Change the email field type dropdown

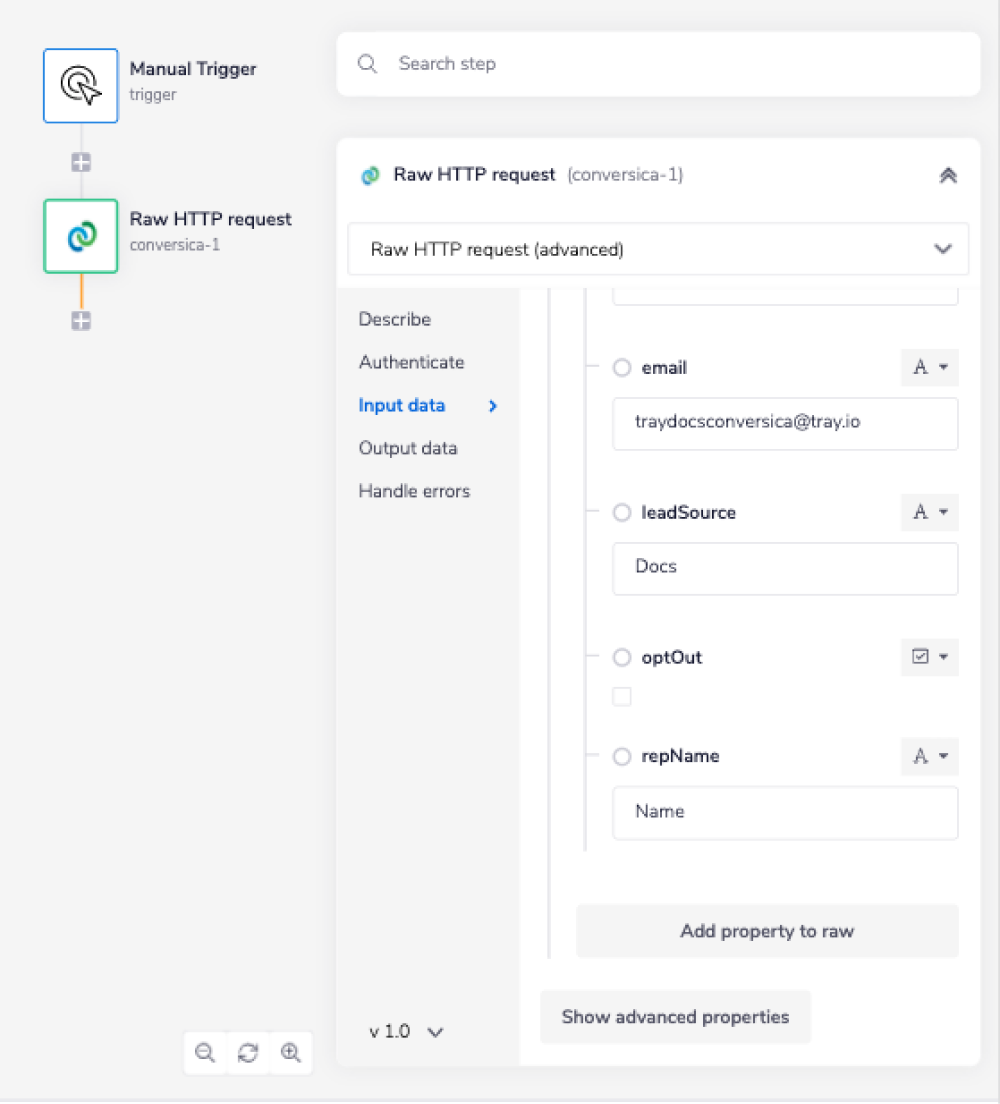pos(929,368)
